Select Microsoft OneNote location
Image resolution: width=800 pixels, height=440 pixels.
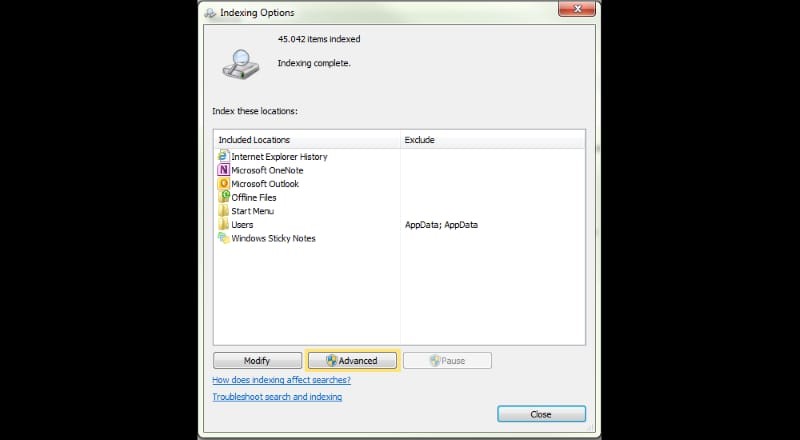click(x=267, y=170)
